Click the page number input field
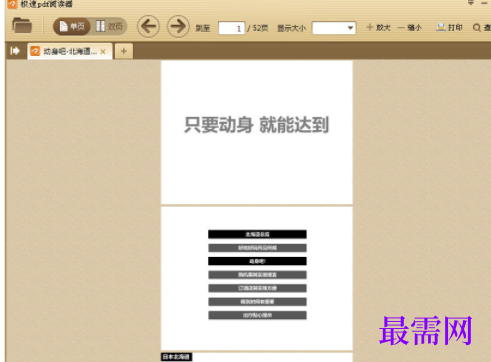The width and height of the screenshot is (491, 362). click(x=231, y=28)
